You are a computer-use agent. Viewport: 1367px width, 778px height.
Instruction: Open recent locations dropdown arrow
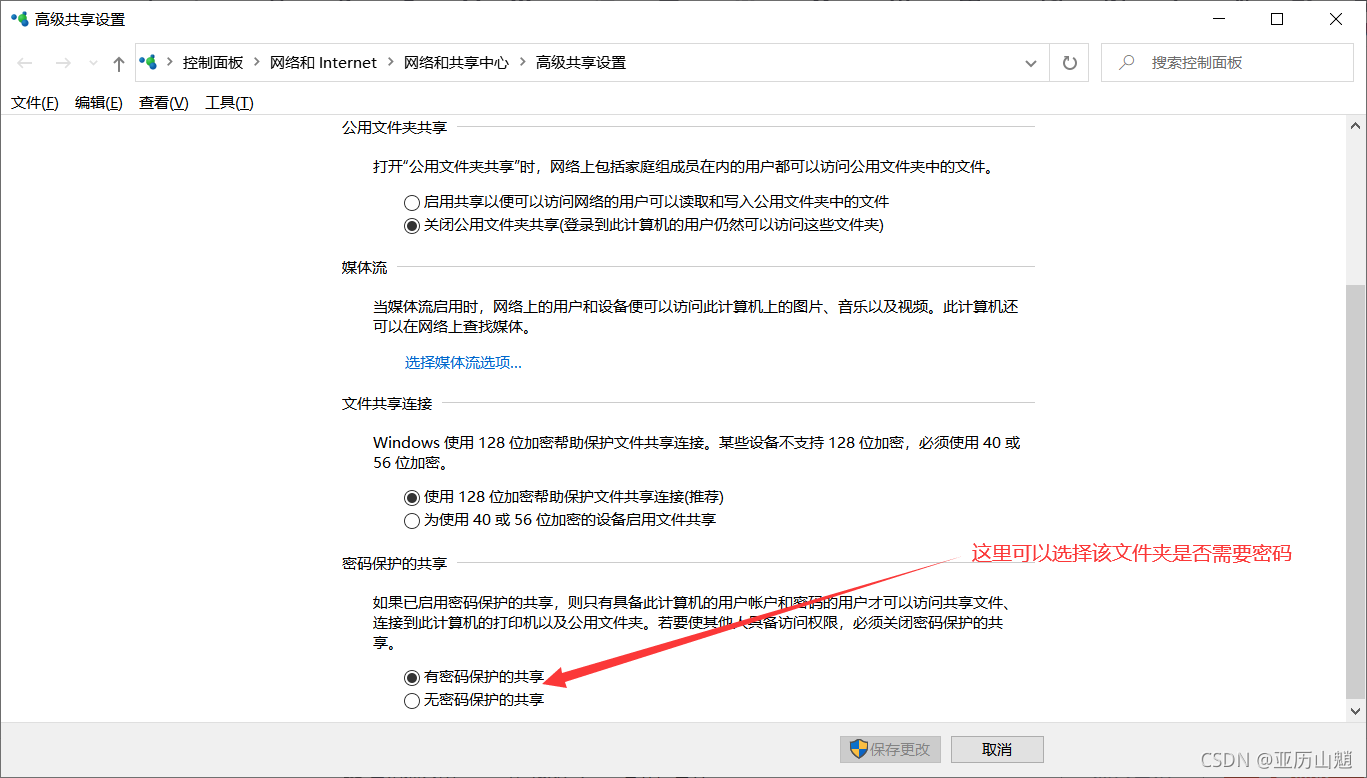coord(94,63)
